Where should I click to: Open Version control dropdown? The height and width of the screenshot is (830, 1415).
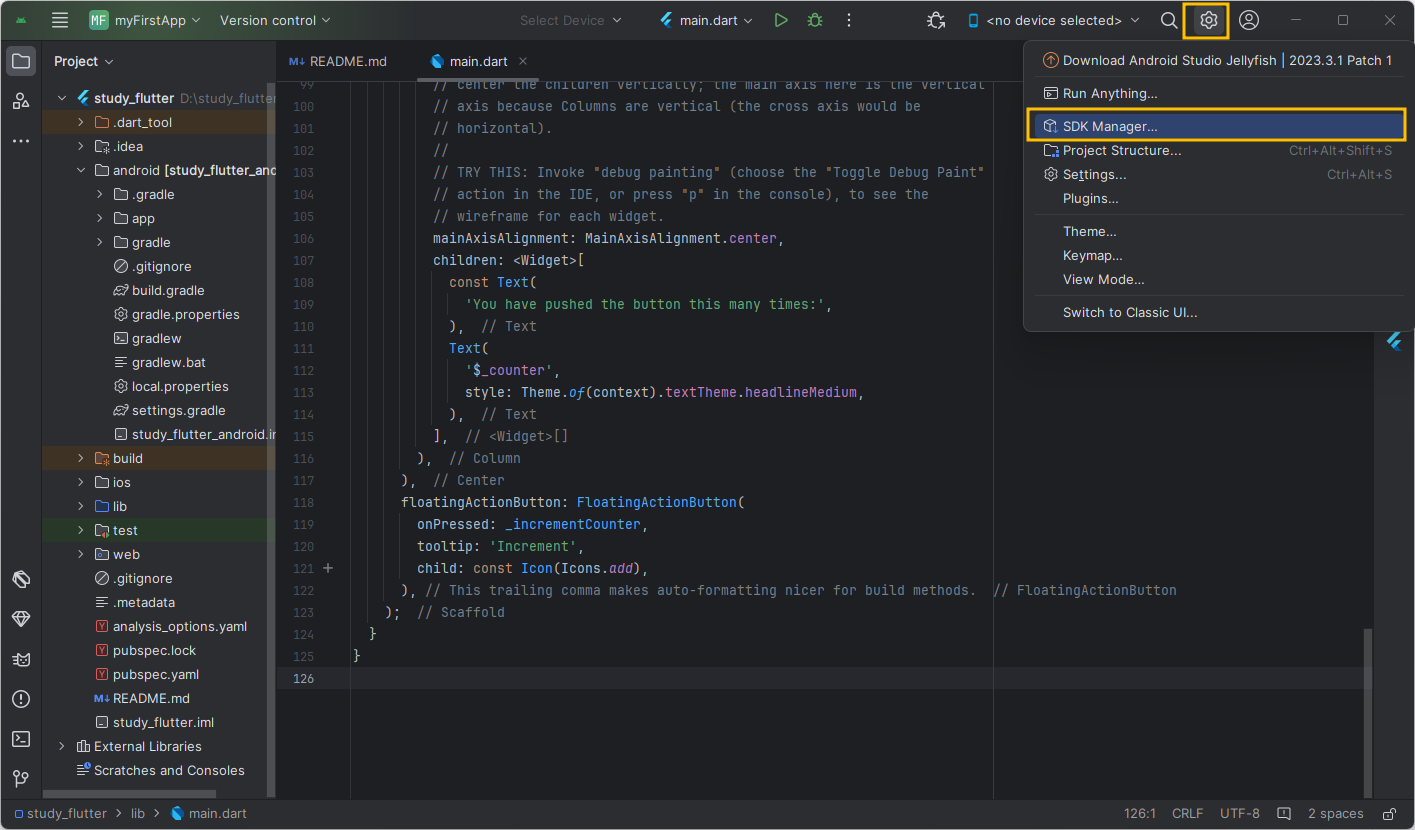(275, 20)
